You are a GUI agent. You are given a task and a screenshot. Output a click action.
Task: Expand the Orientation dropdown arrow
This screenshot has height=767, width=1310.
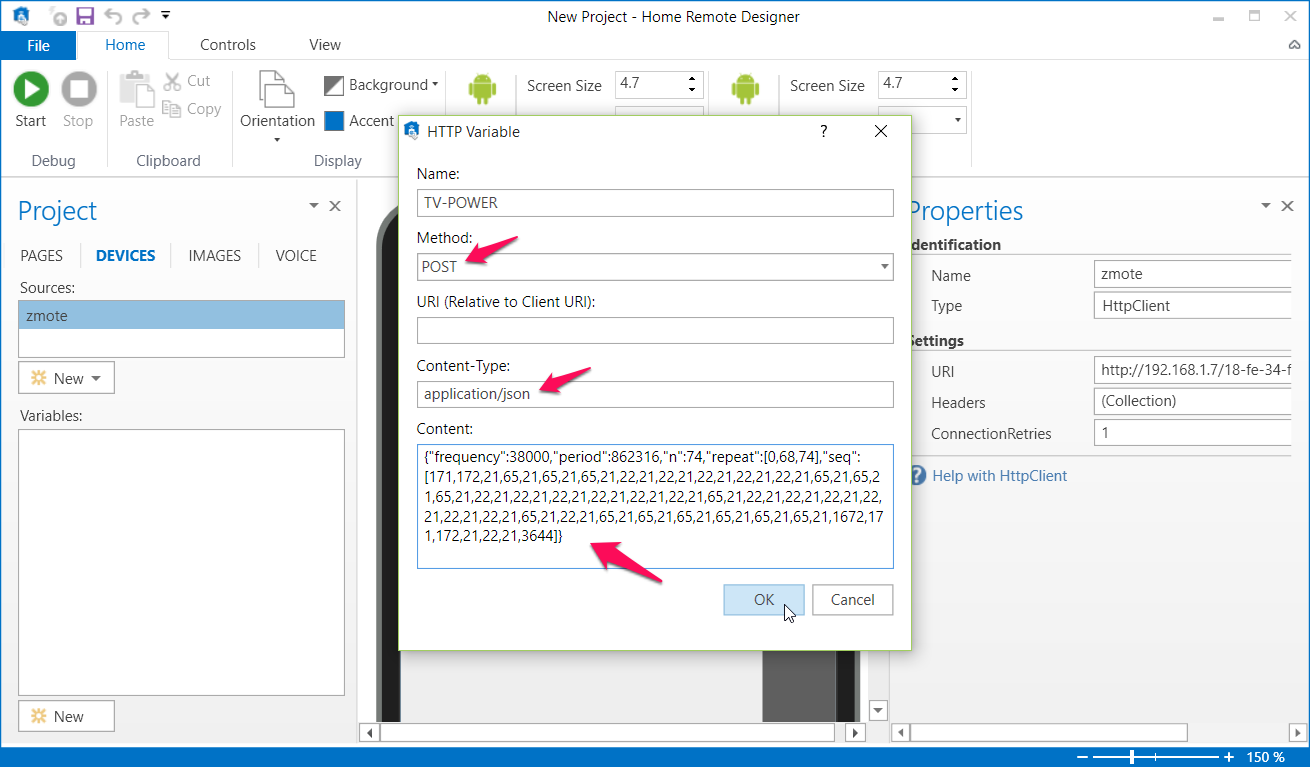[x=277, y=140]
